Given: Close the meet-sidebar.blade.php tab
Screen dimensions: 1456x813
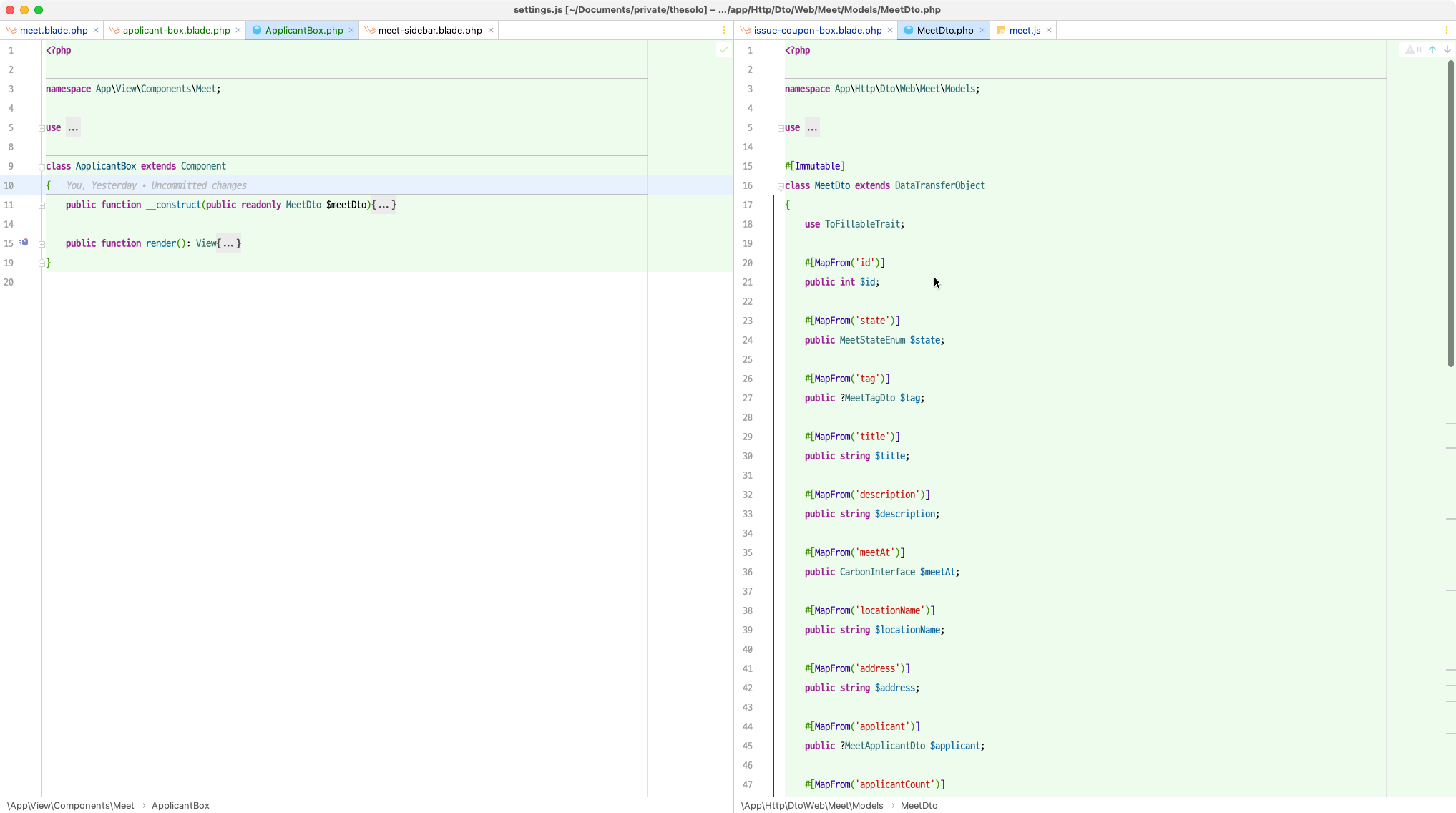Looking at the screenshot, I should [490, 30].
